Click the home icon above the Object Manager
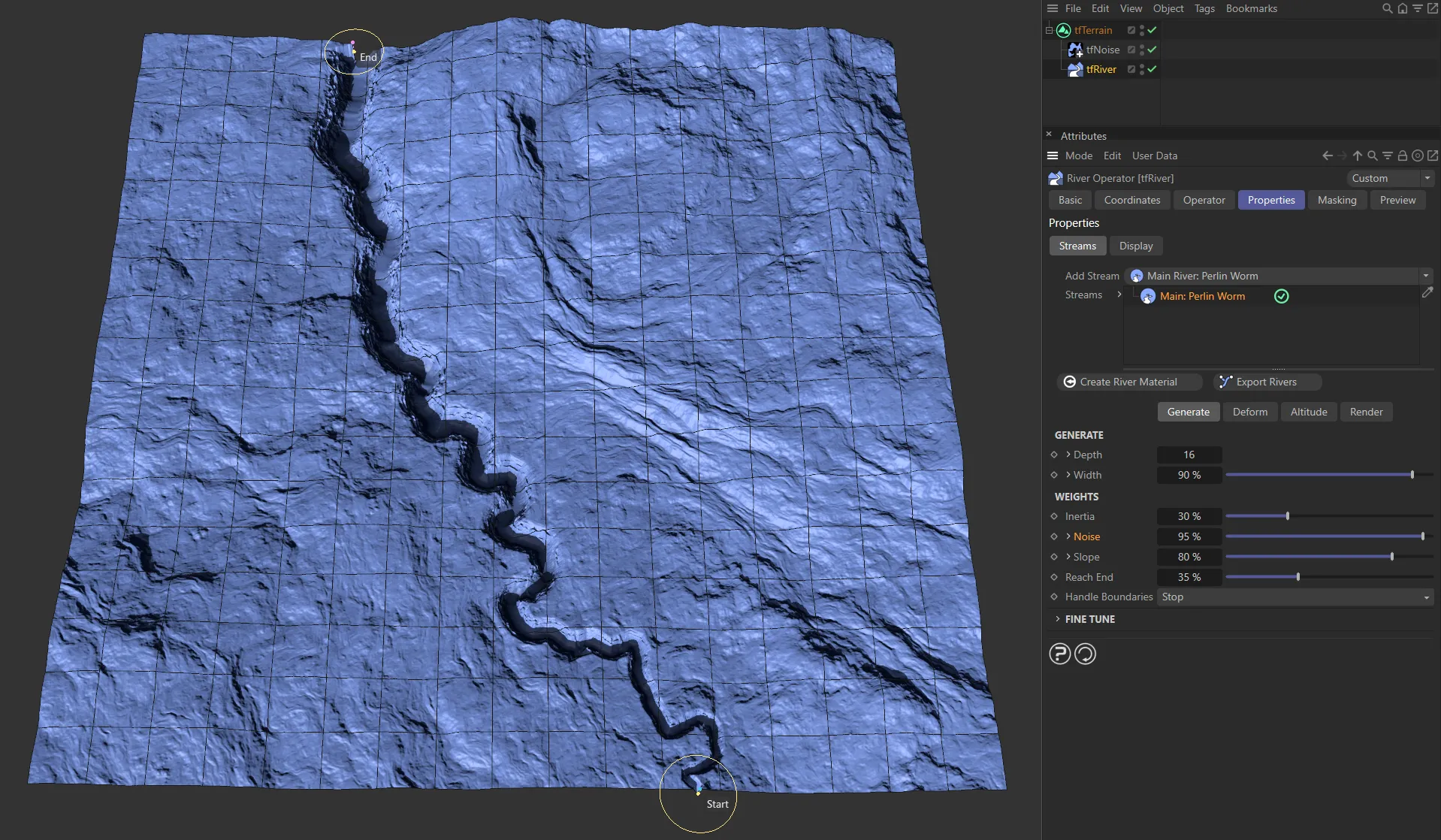 (1402, 8)
